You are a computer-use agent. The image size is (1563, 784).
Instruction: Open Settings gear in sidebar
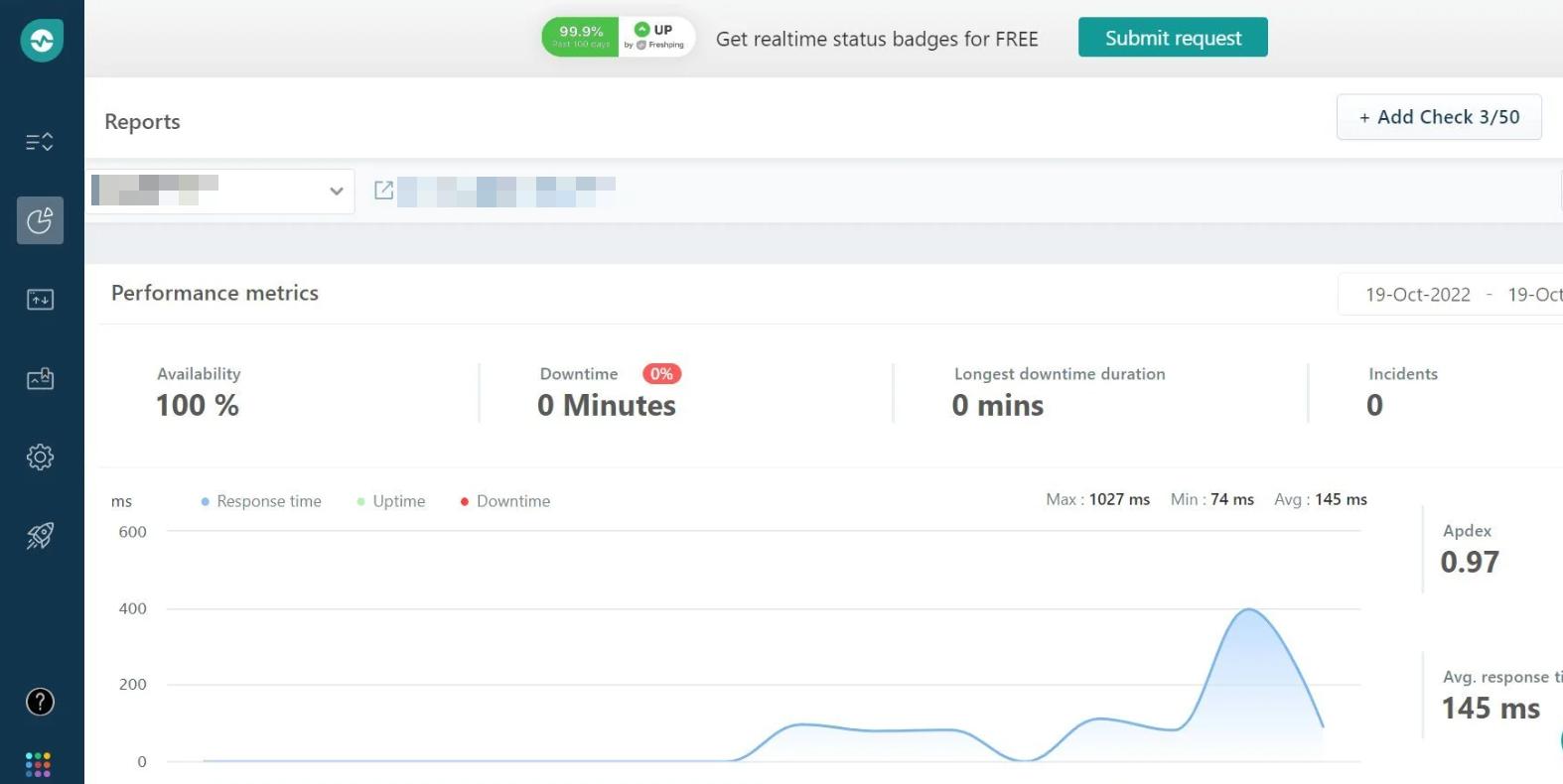[40, 457]
